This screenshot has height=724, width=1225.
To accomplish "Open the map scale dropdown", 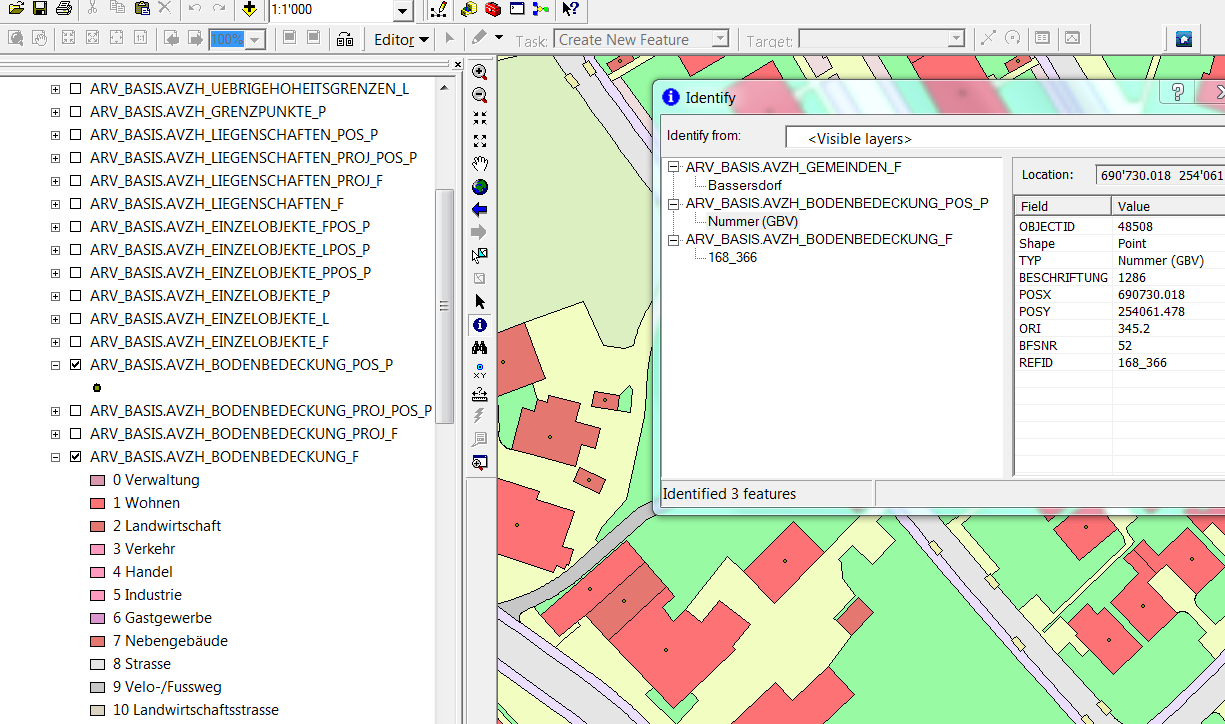I will [402, 12].
